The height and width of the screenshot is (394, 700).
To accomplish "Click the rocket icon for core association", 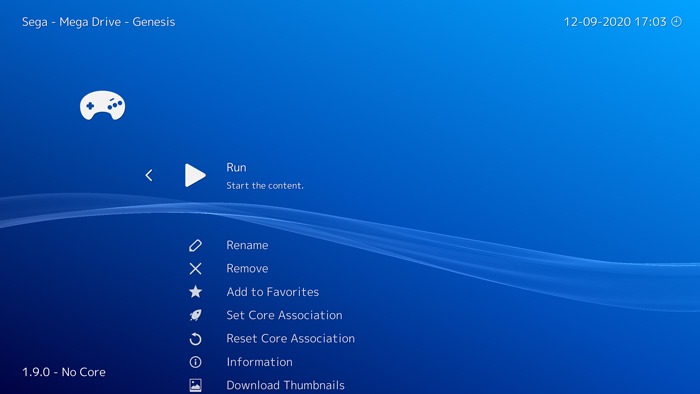I will pyautogui.click(x=195, y=315).
